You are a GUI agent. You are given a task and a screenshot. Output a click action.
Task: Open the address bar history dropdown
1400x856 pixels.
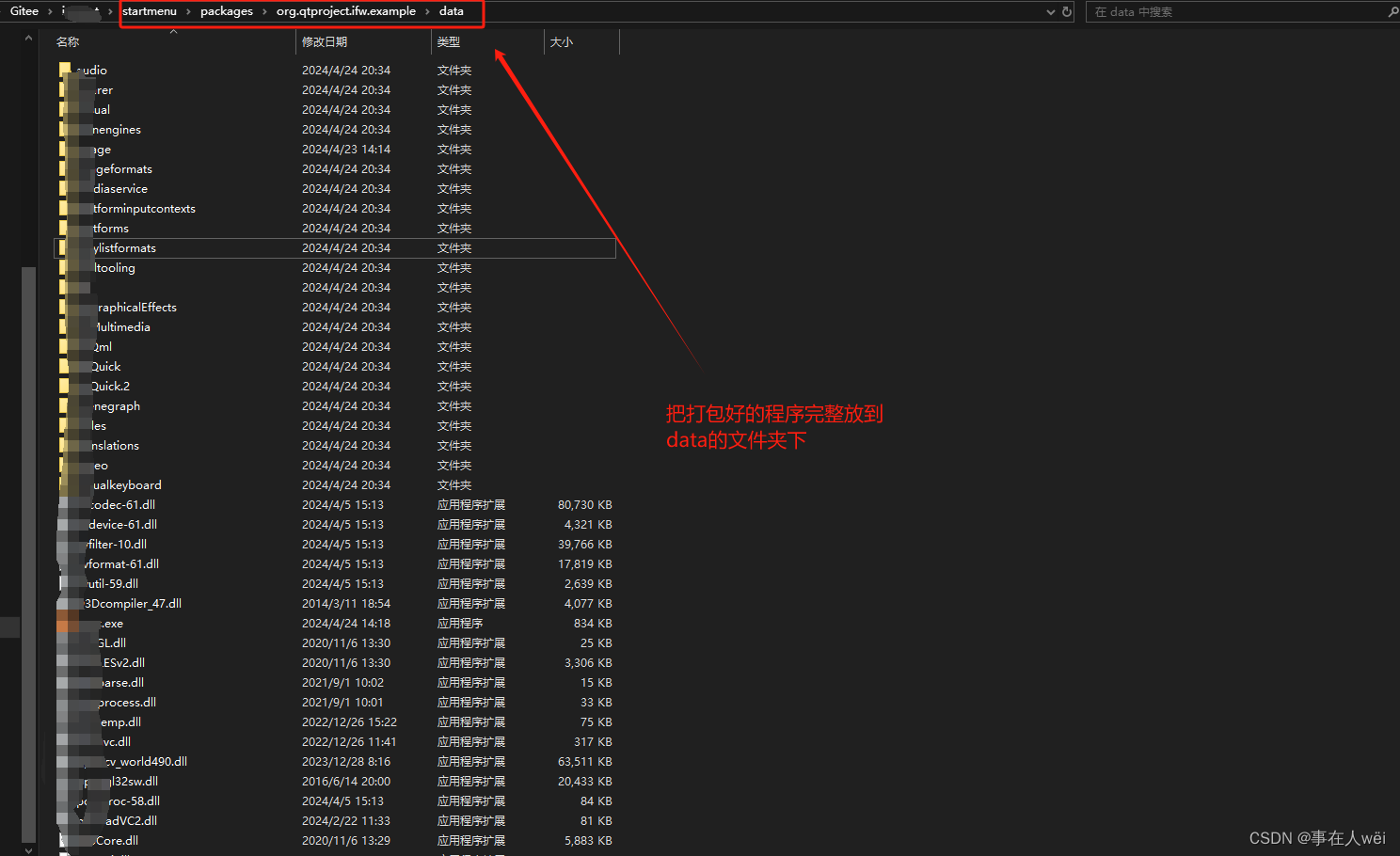1051,12
